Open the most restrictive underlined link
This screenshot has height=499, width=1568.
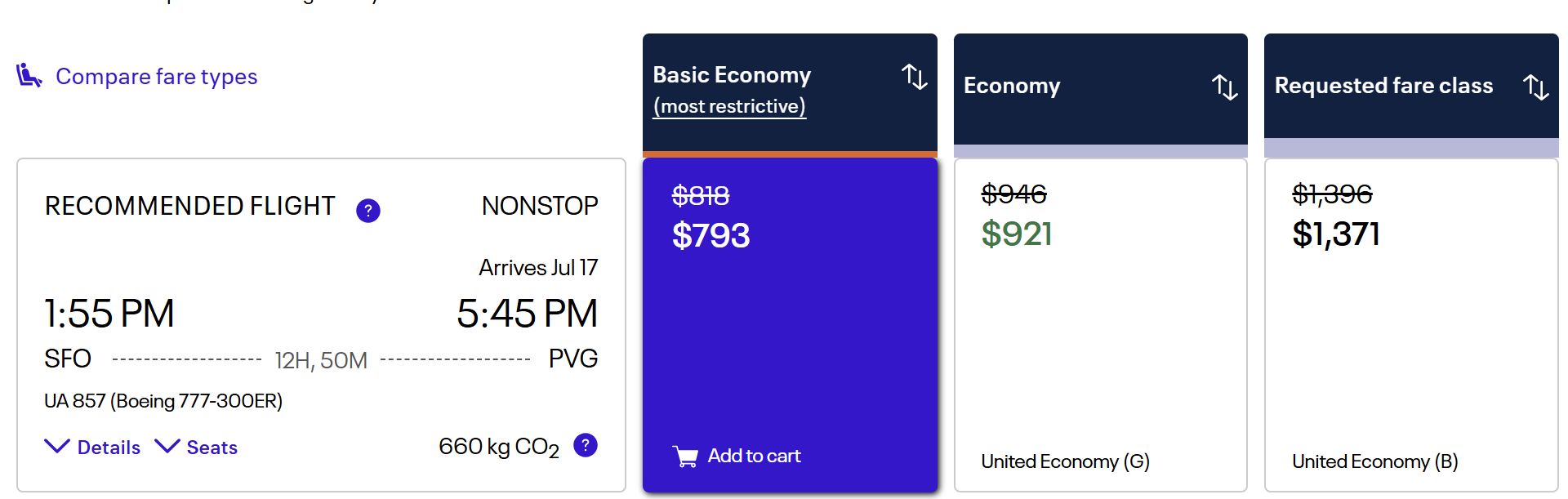coord(729,106)
